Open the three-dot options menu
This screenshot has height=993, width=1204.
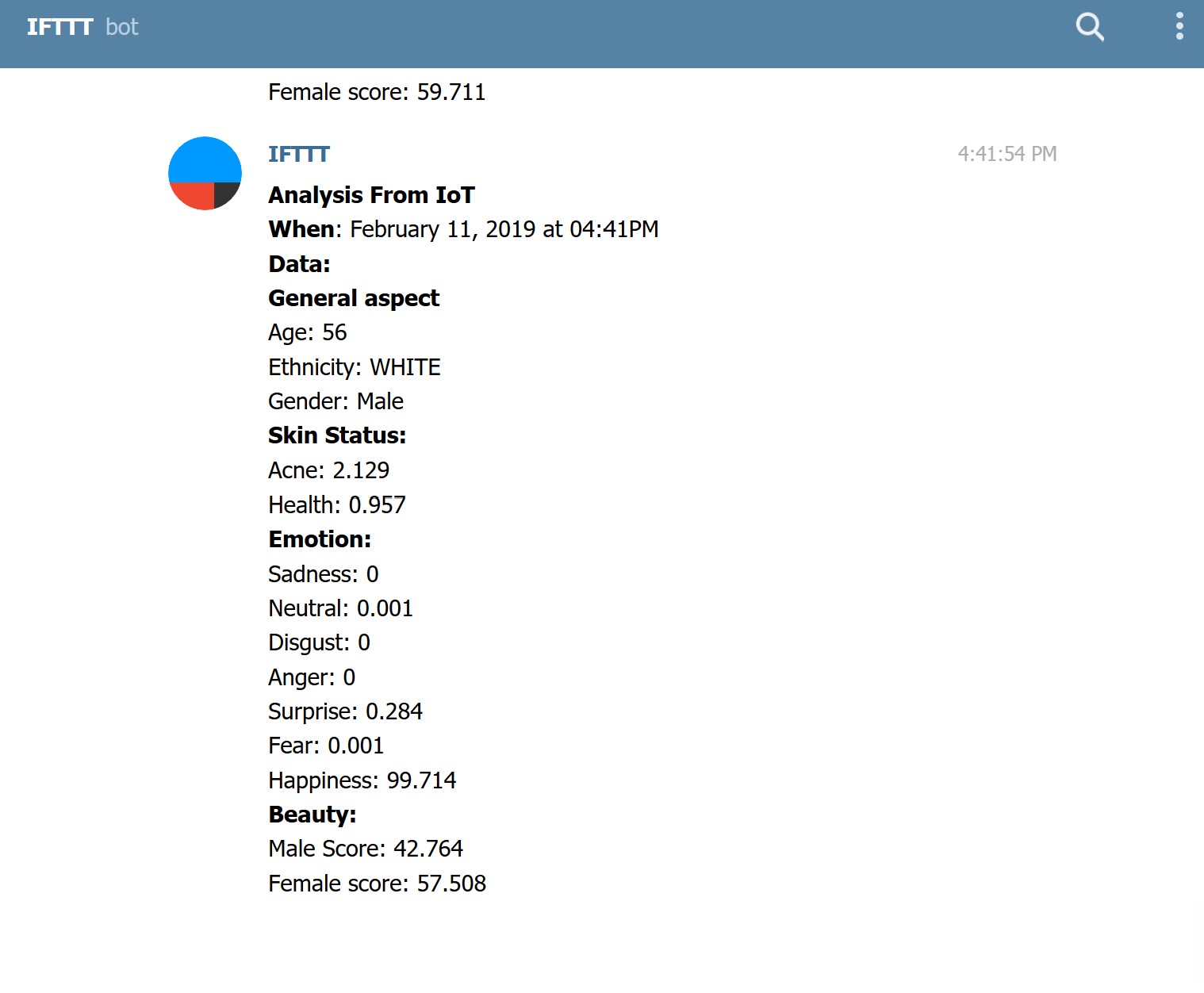1179,26
